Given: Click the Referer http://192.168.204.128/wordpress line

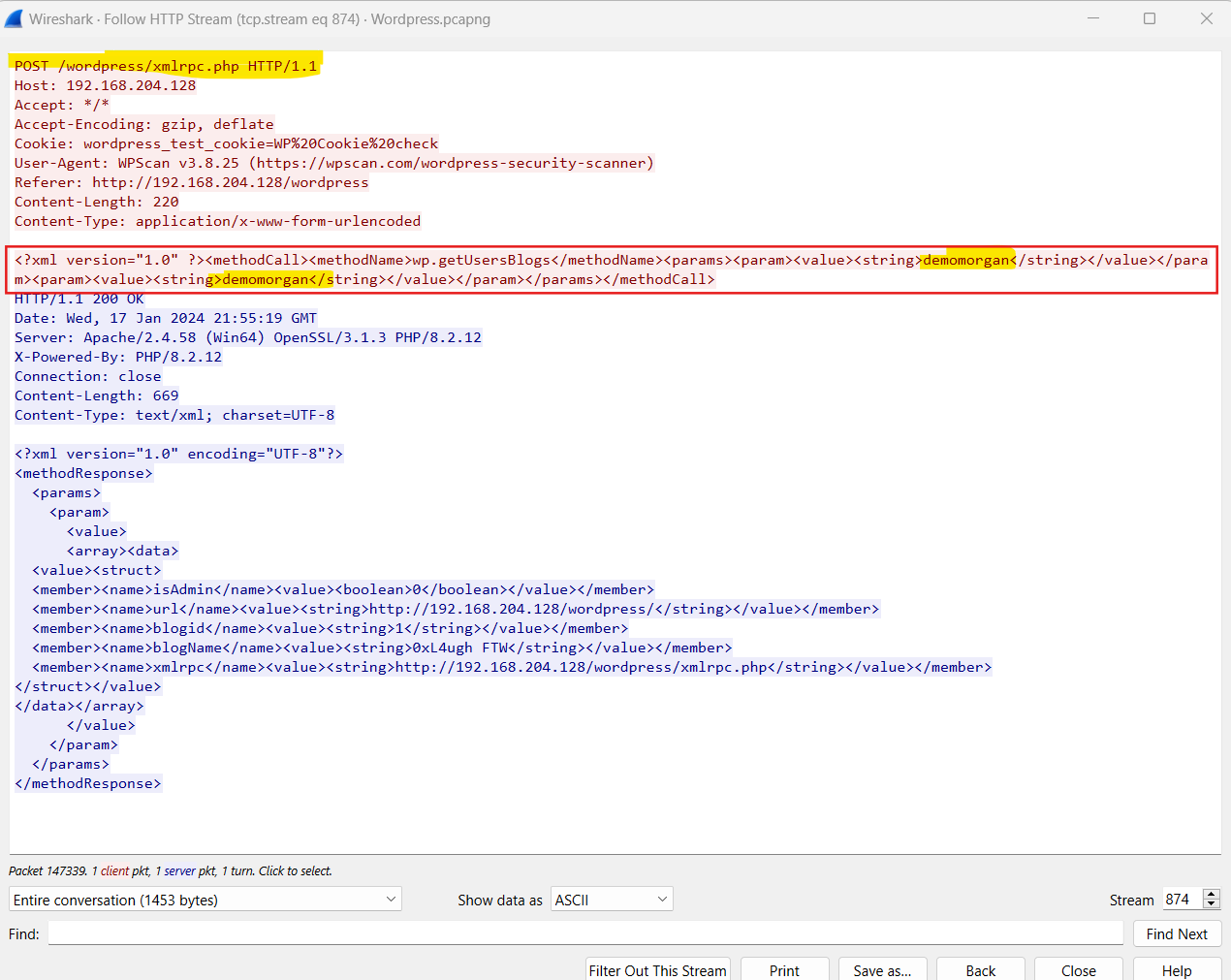Looking at the screenshot, I should click(x=191, y=182).
